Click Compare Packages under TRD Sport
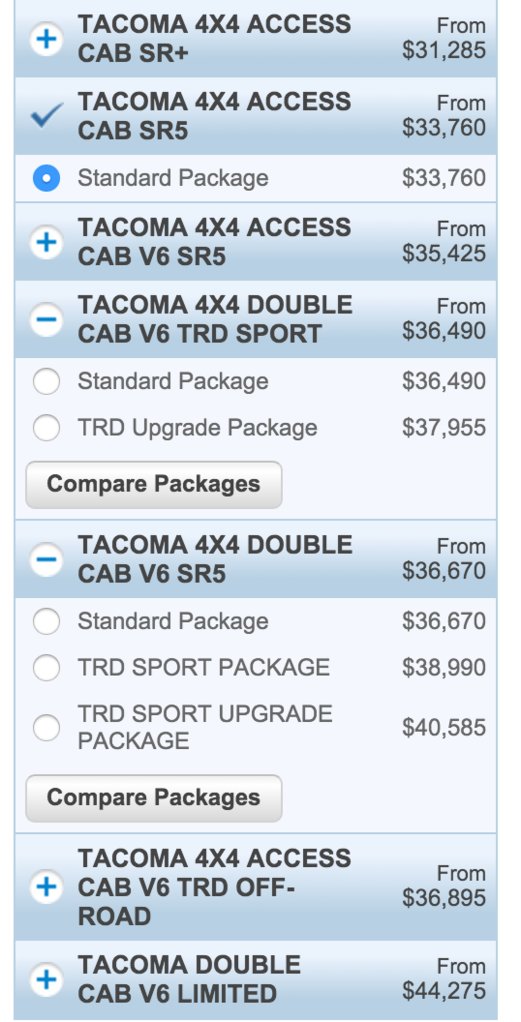Image resolution: width=521 pixels, height=1022 pixels. point(154,484)
